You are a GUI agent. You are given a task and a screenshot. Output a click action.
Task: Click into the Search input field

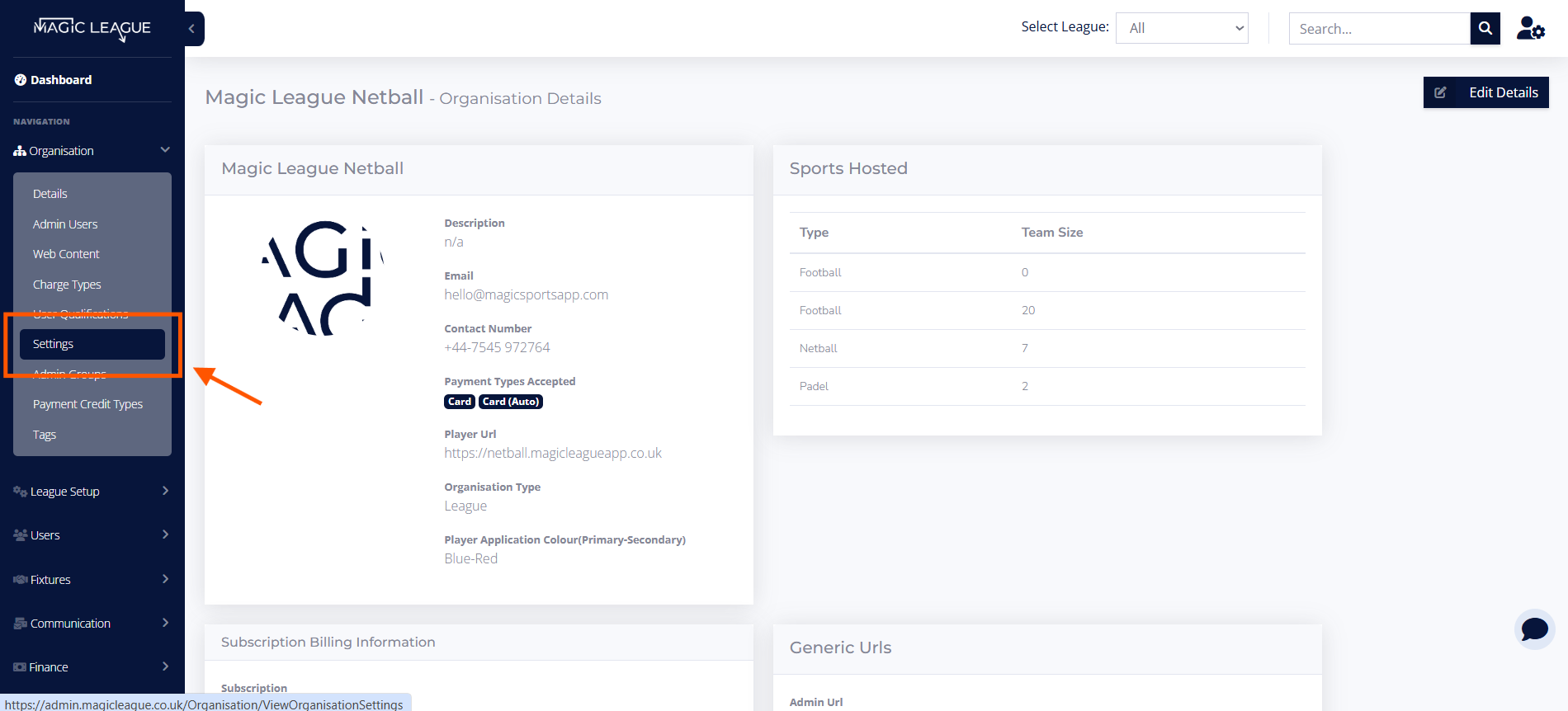tap(1379, 29)
